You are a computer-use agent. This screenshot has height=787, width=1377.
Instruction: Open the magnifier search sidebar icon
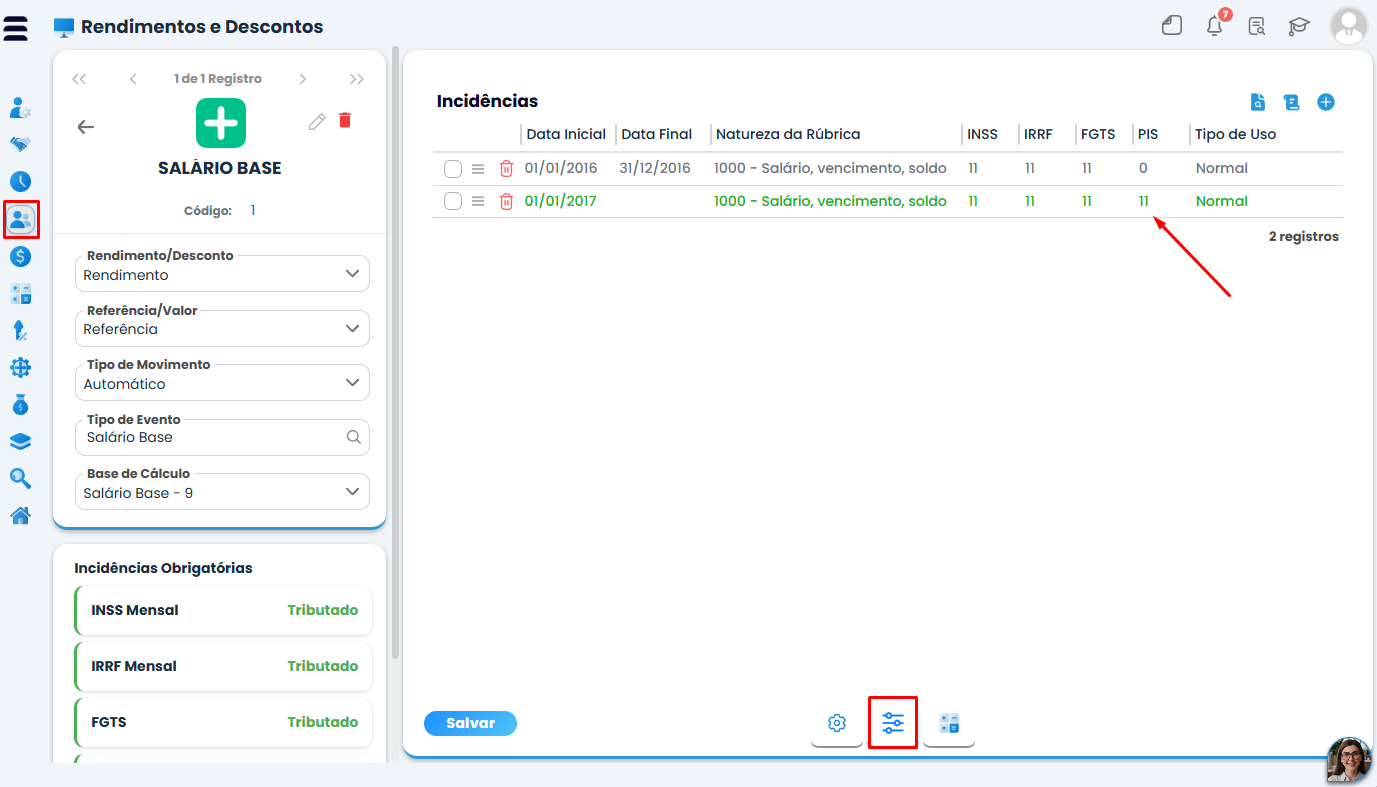(x=20, y=478)
